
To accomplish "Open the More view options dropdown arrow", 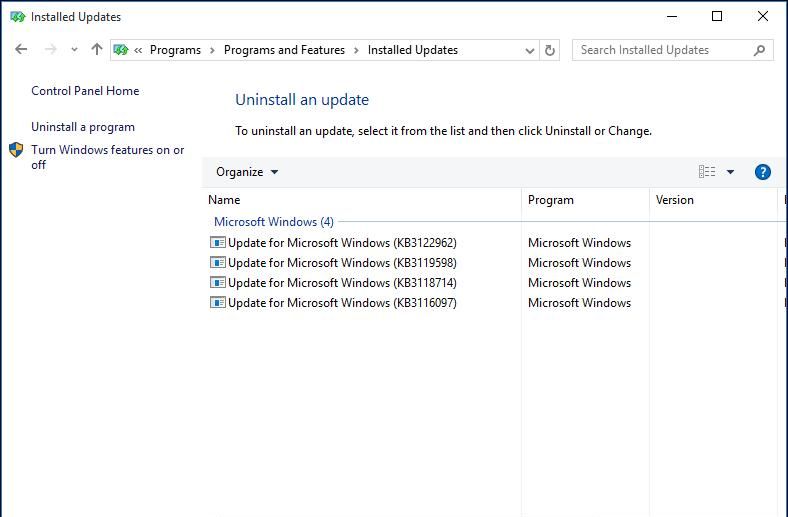I will tap(730, 172).
